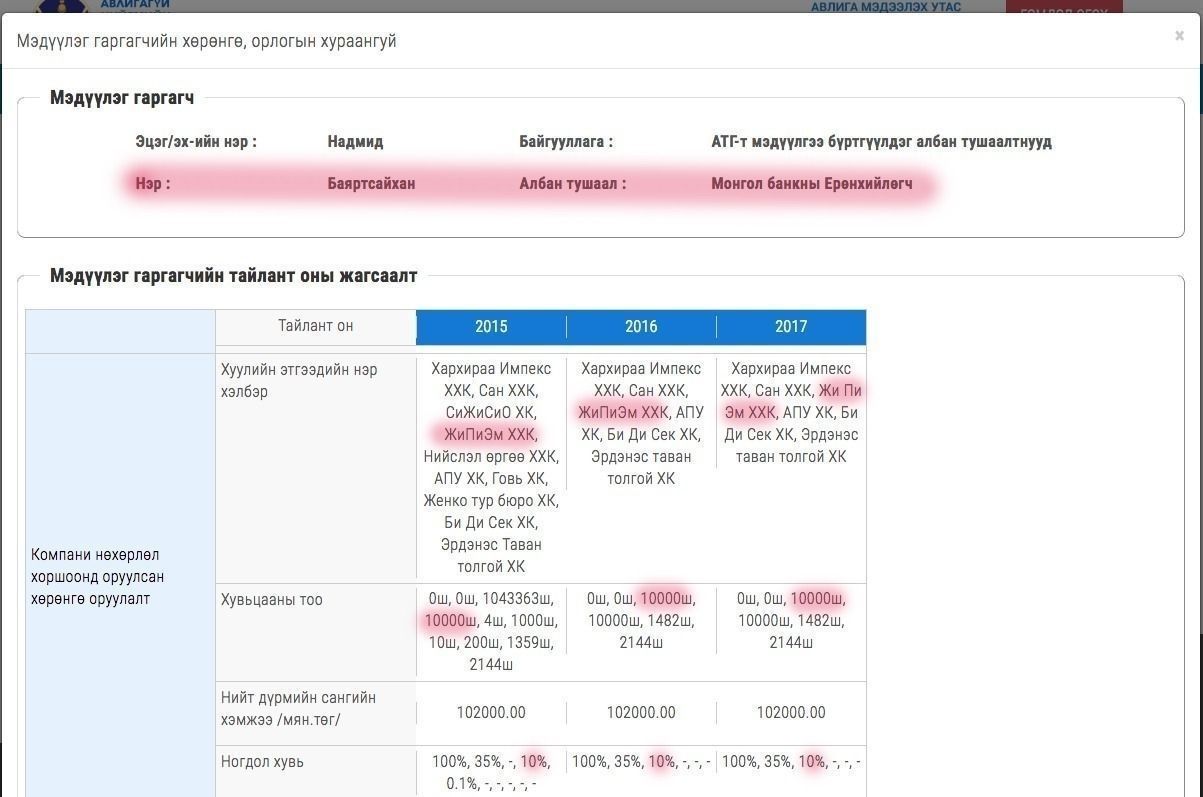Click the dialog title text at the top
The width and height of the screenshot is (1203, 797).
click(207, 41)
